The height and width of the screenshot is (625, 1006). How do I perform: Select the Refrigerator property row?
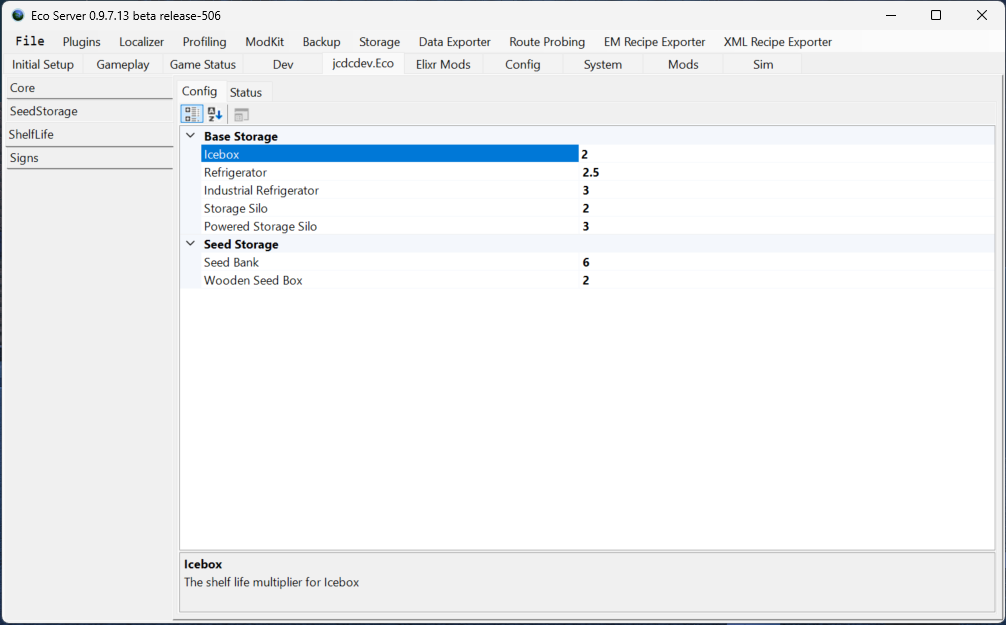click(x=389, y=172)
